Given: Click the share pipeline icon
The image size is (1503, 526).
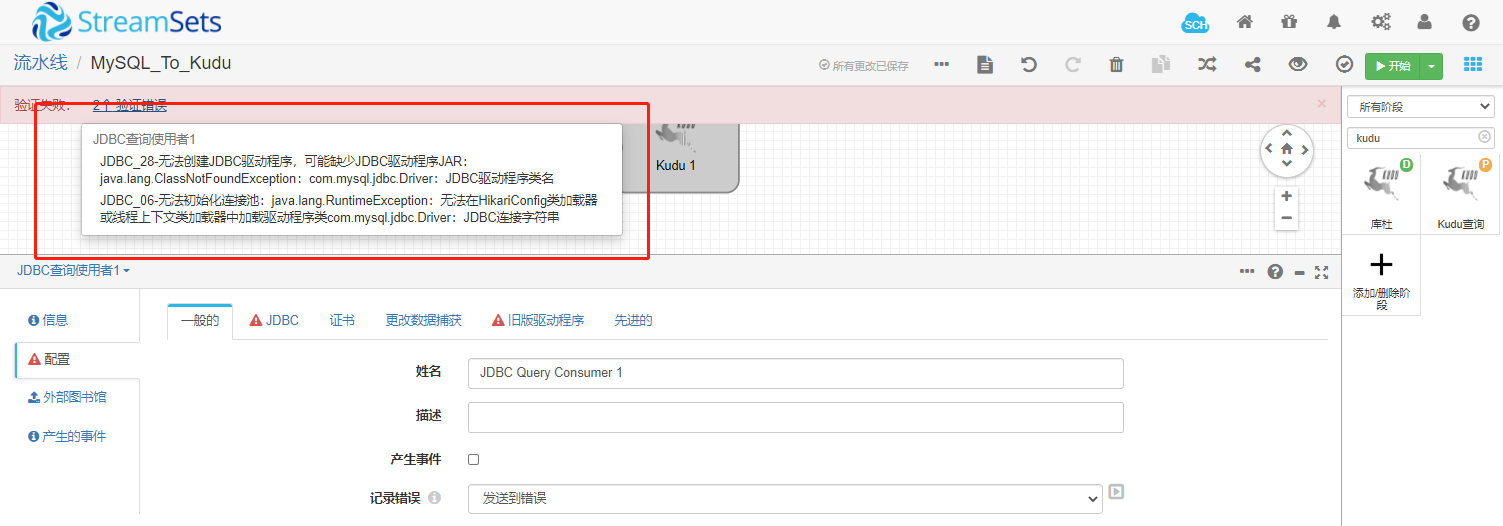Looking at the screenshot, I should (x=1252, y=64).
